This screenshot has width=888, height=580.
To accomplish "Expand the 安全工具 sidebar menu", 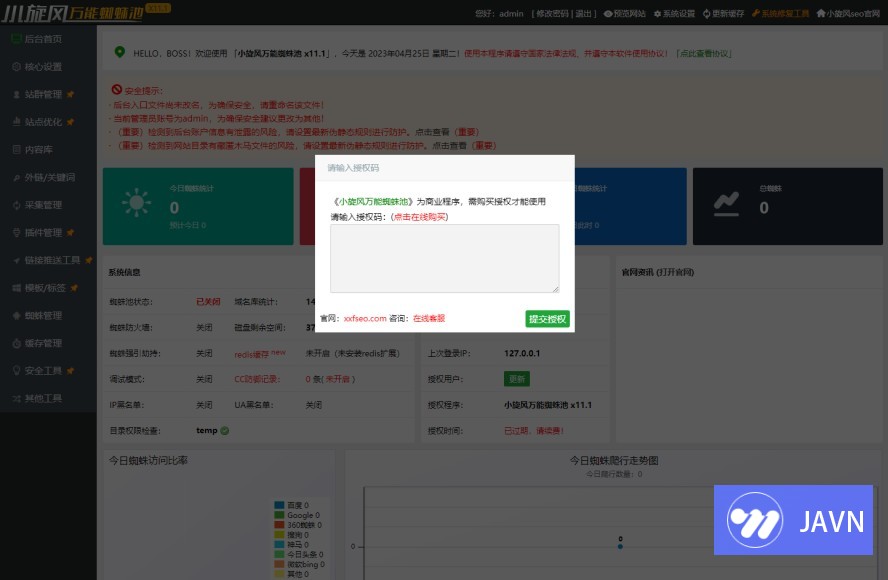I will [x=43, y=371].
